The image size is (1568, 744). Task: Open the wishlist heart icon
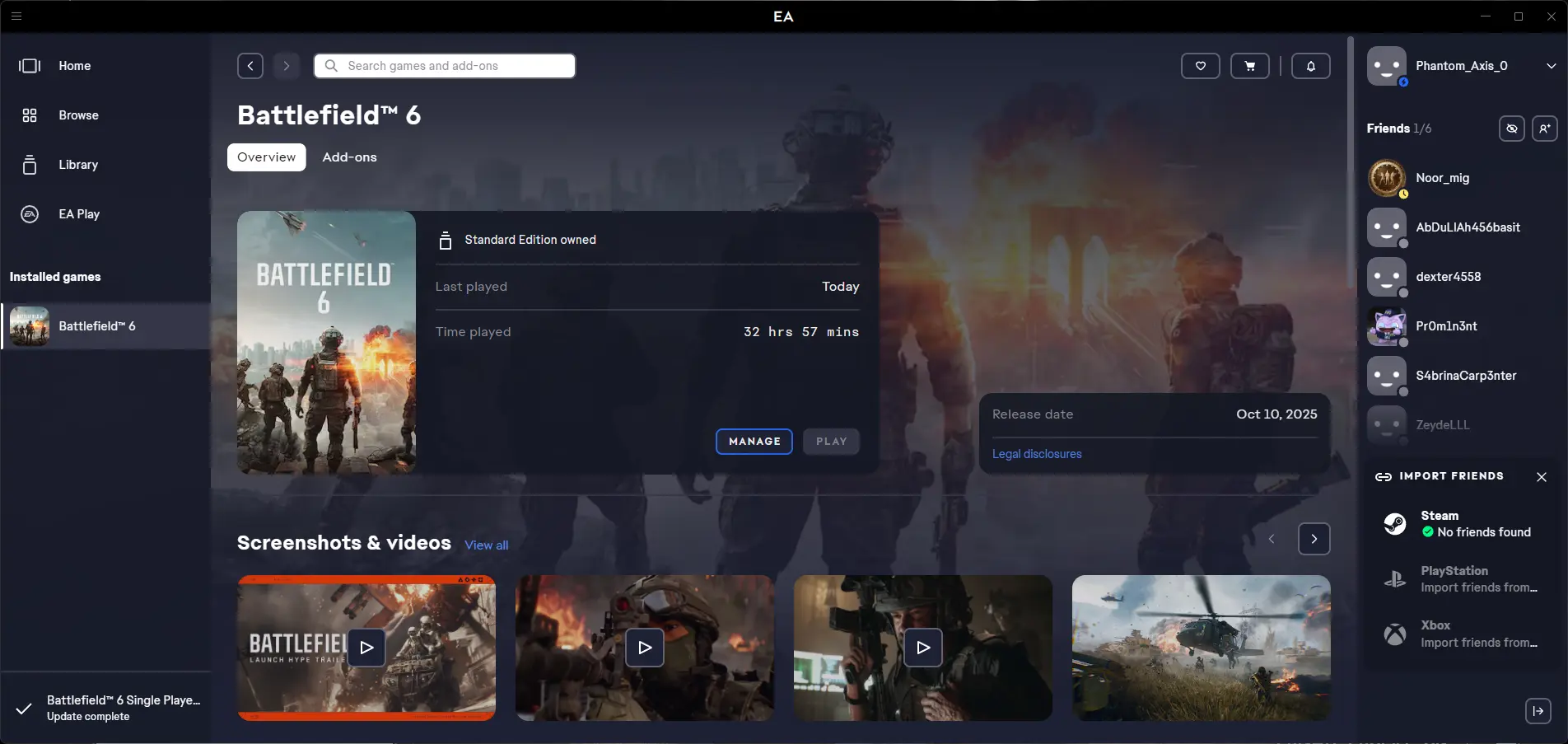point(1200,66)
